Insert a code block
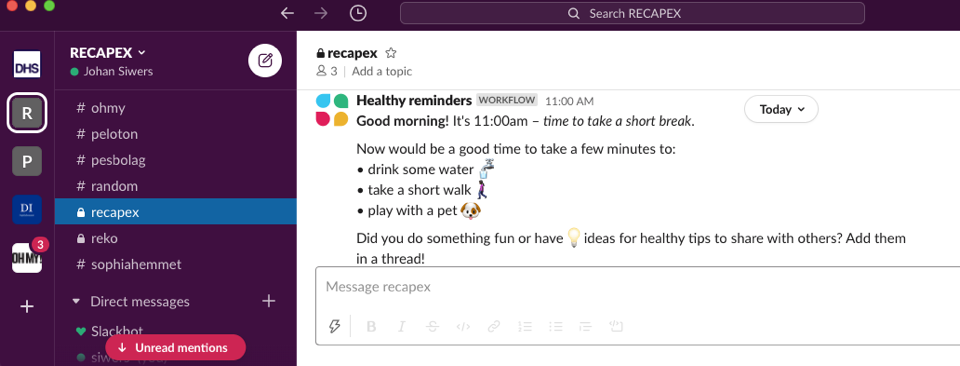Screen dimensions: 960x366 [617, 326]
